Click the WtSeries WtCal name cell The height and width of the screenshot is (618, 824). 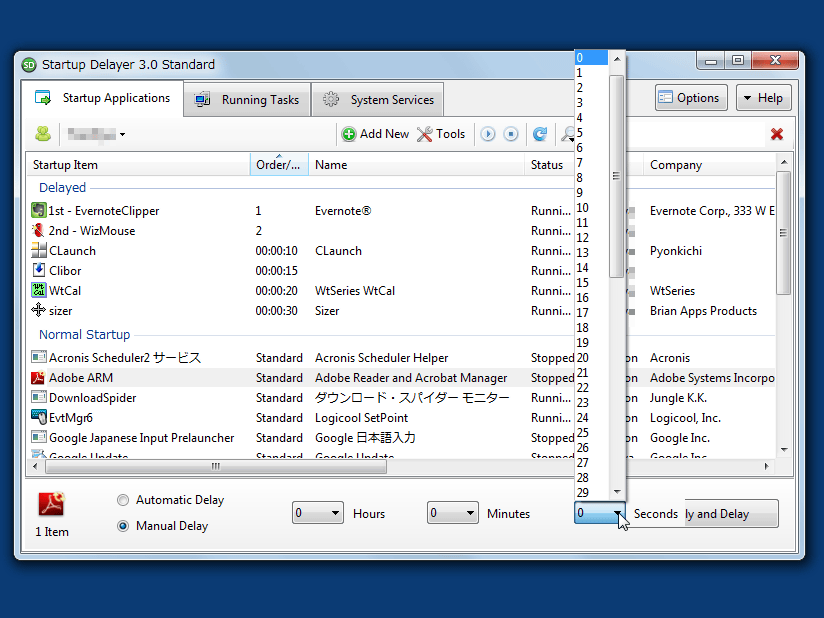coord(355,291)
